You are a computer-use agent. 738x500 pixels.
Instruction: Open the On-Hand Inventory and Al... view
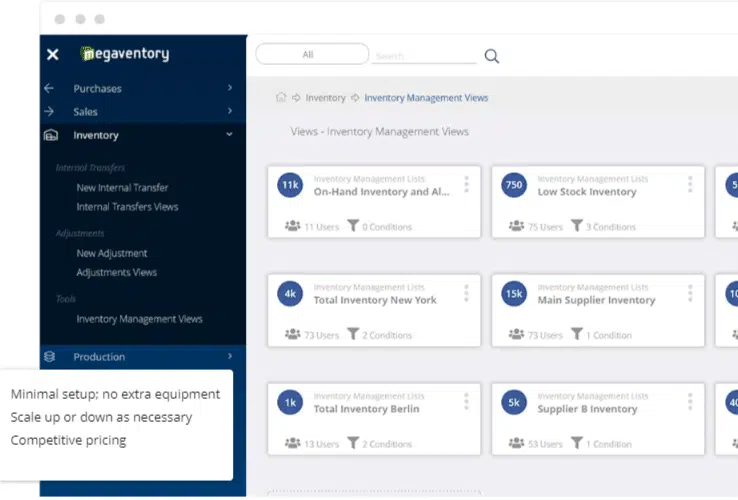382,192
